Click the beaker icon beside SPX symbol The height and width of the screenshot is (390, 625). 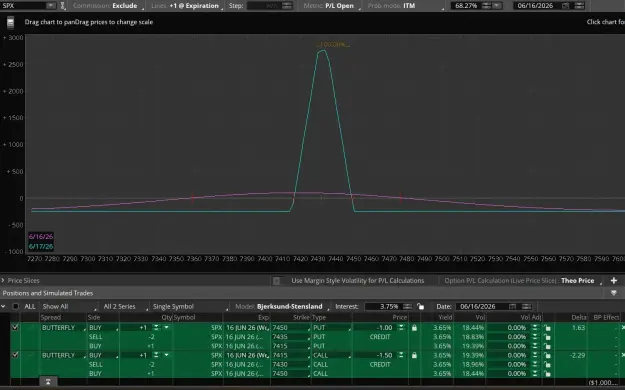pos(63,6)
